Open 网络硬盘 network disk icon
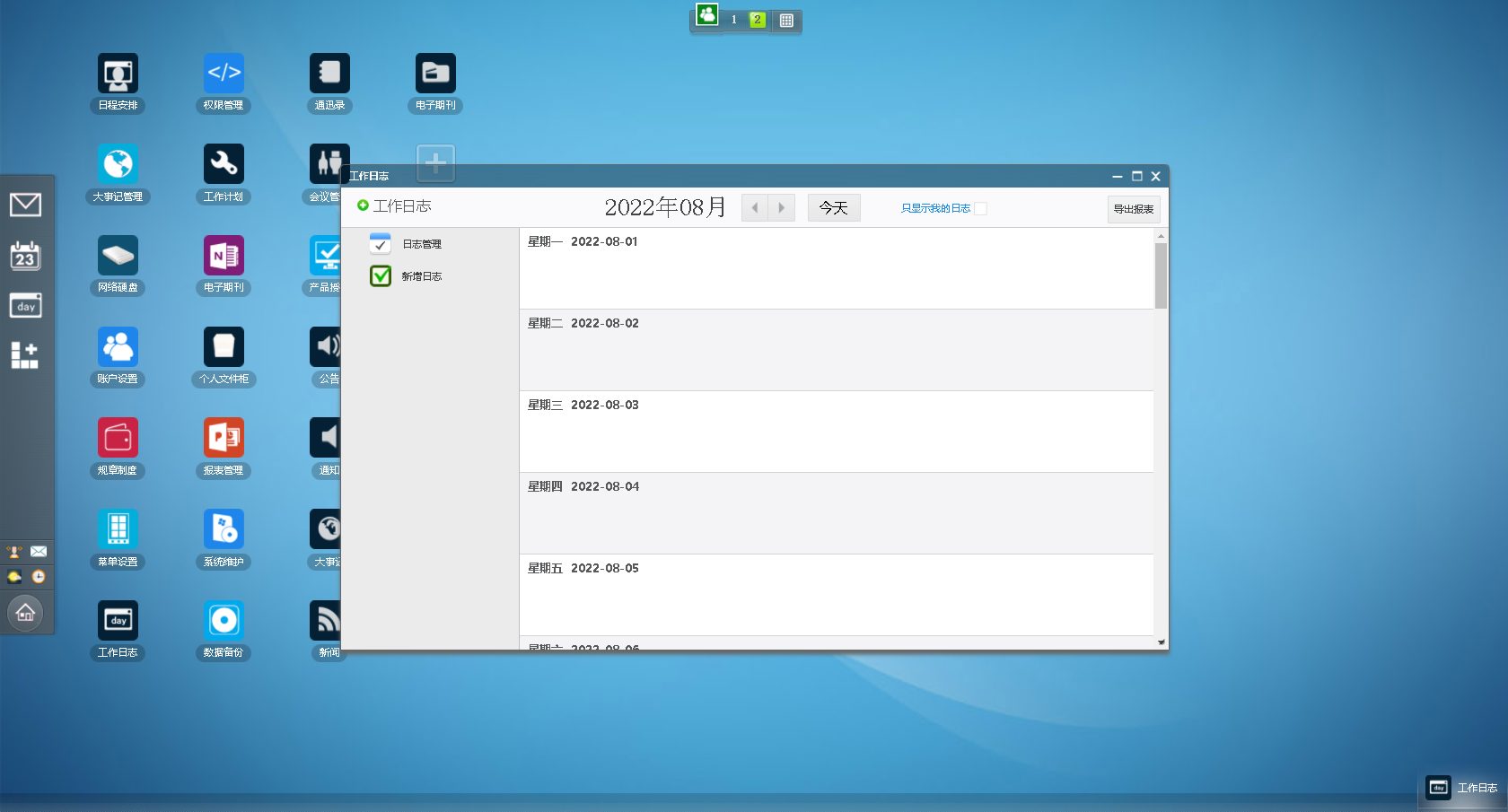Image resolution: width=1508 pixels, height=812 pixels. [118, 256]
